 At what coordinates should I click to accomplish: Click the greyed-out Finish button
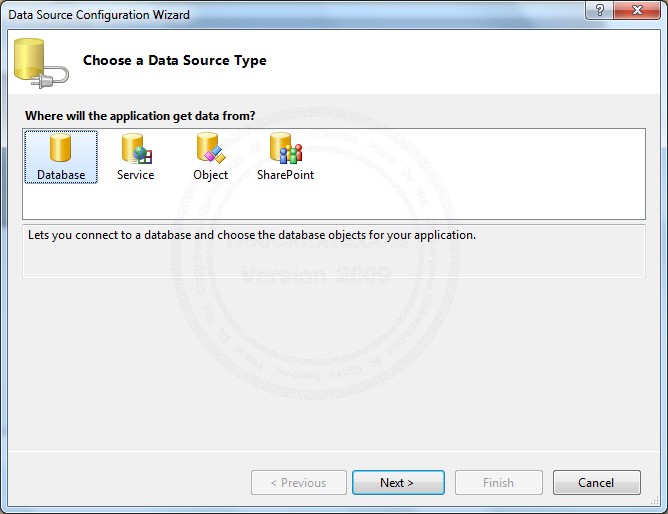[x=498, y=483]
